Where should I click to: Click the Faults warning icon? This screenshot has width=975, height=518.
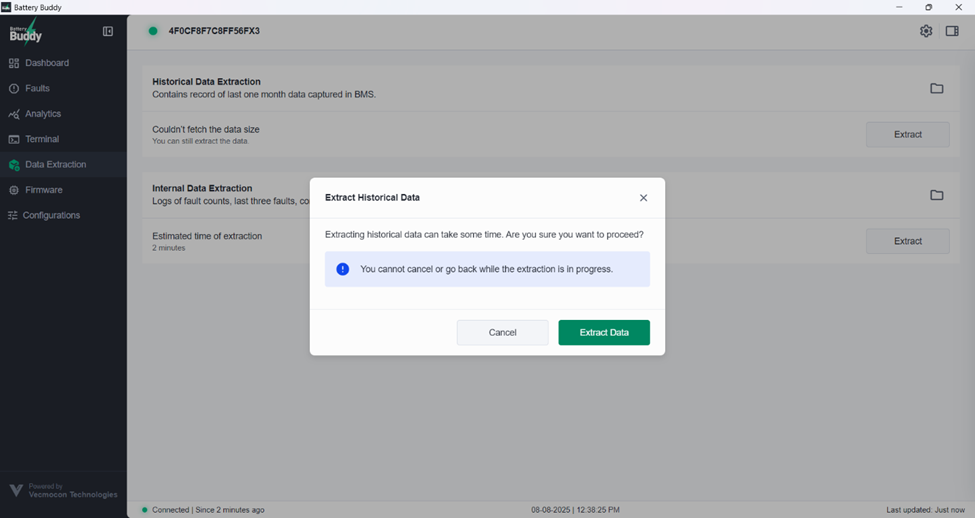click(x=14, y=89)
